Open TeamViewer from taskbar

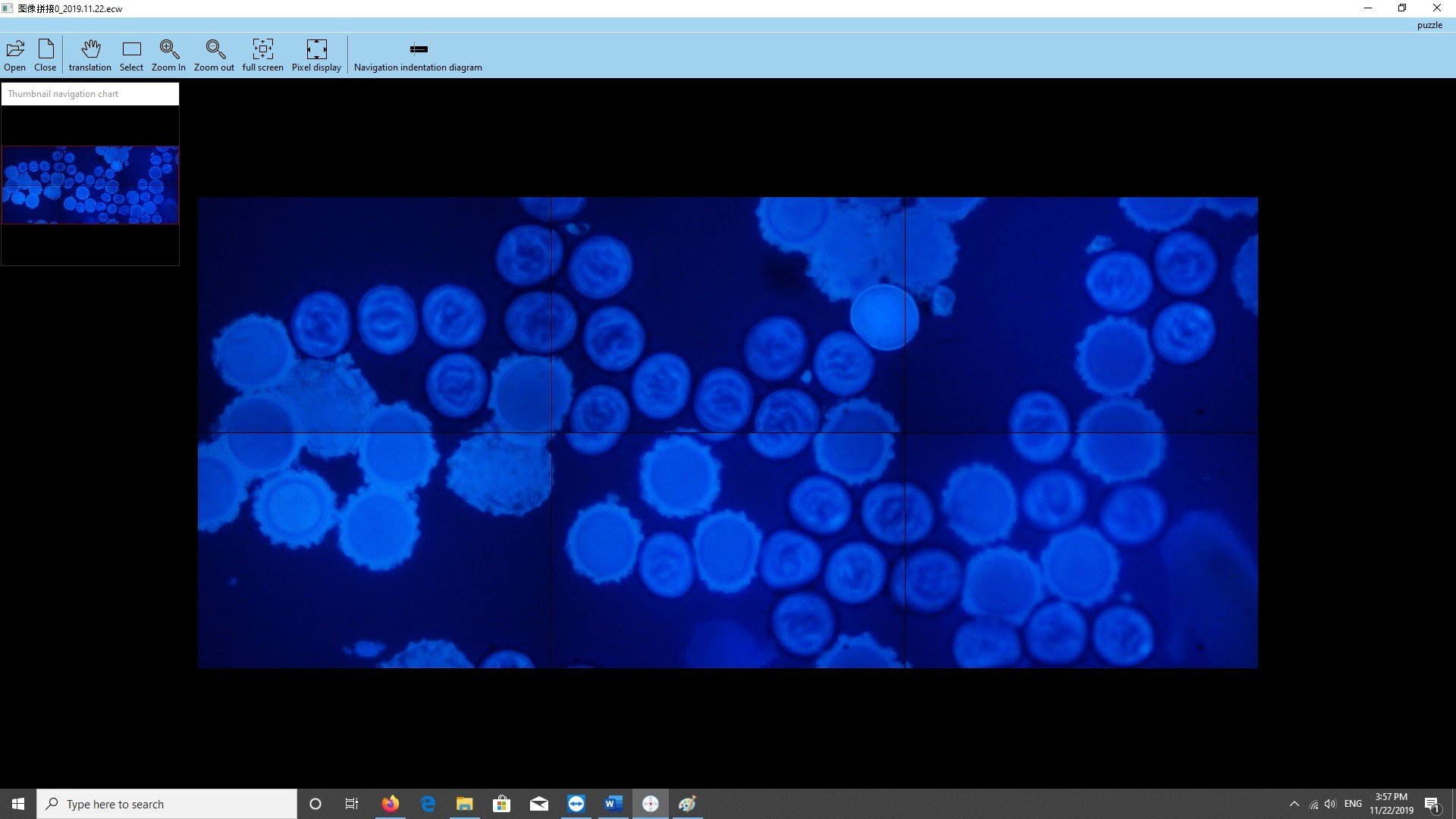576,804
